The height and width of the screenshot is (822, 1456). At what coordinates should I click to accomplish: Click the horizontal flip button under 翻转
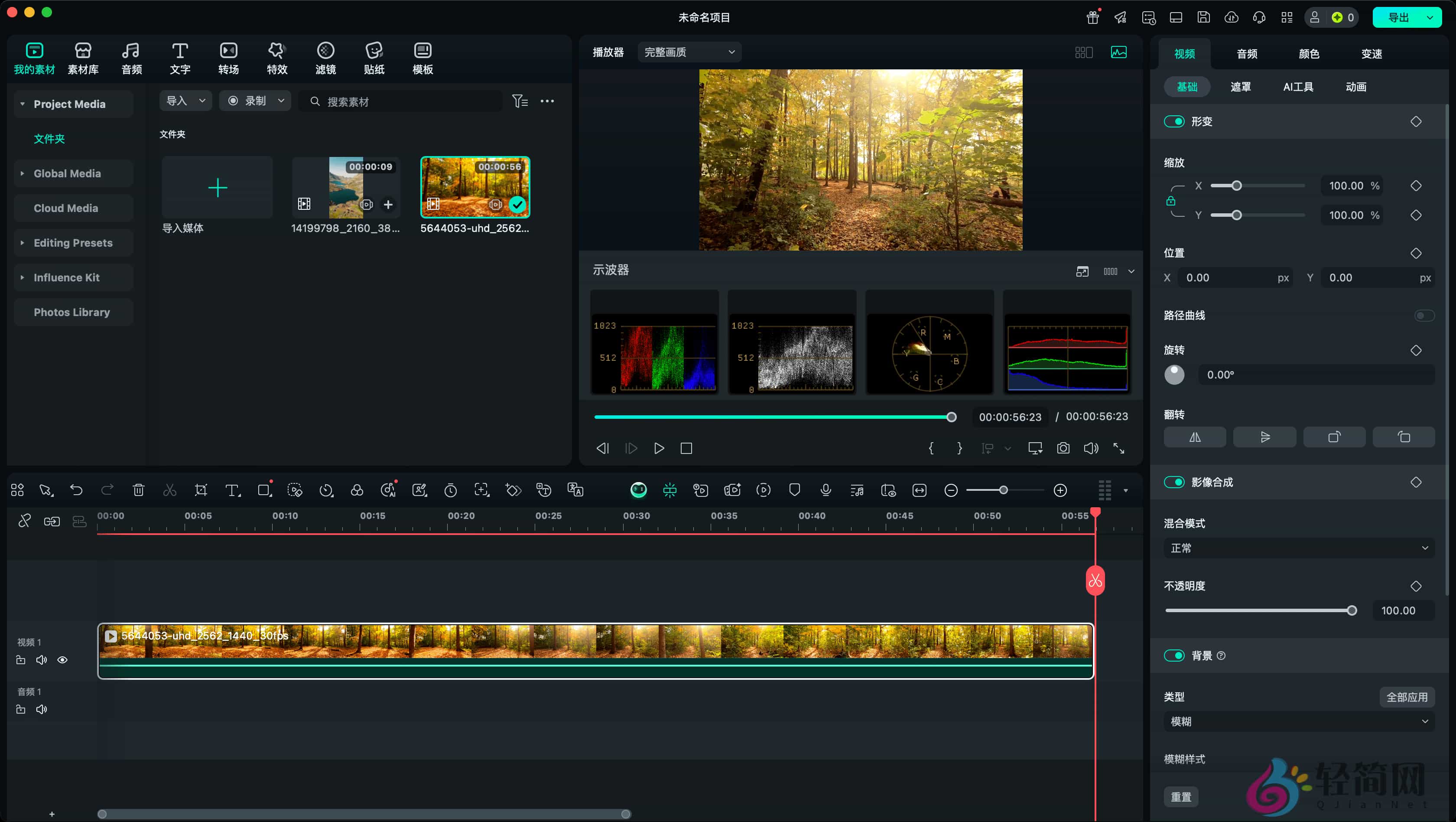coord(1194,437)
